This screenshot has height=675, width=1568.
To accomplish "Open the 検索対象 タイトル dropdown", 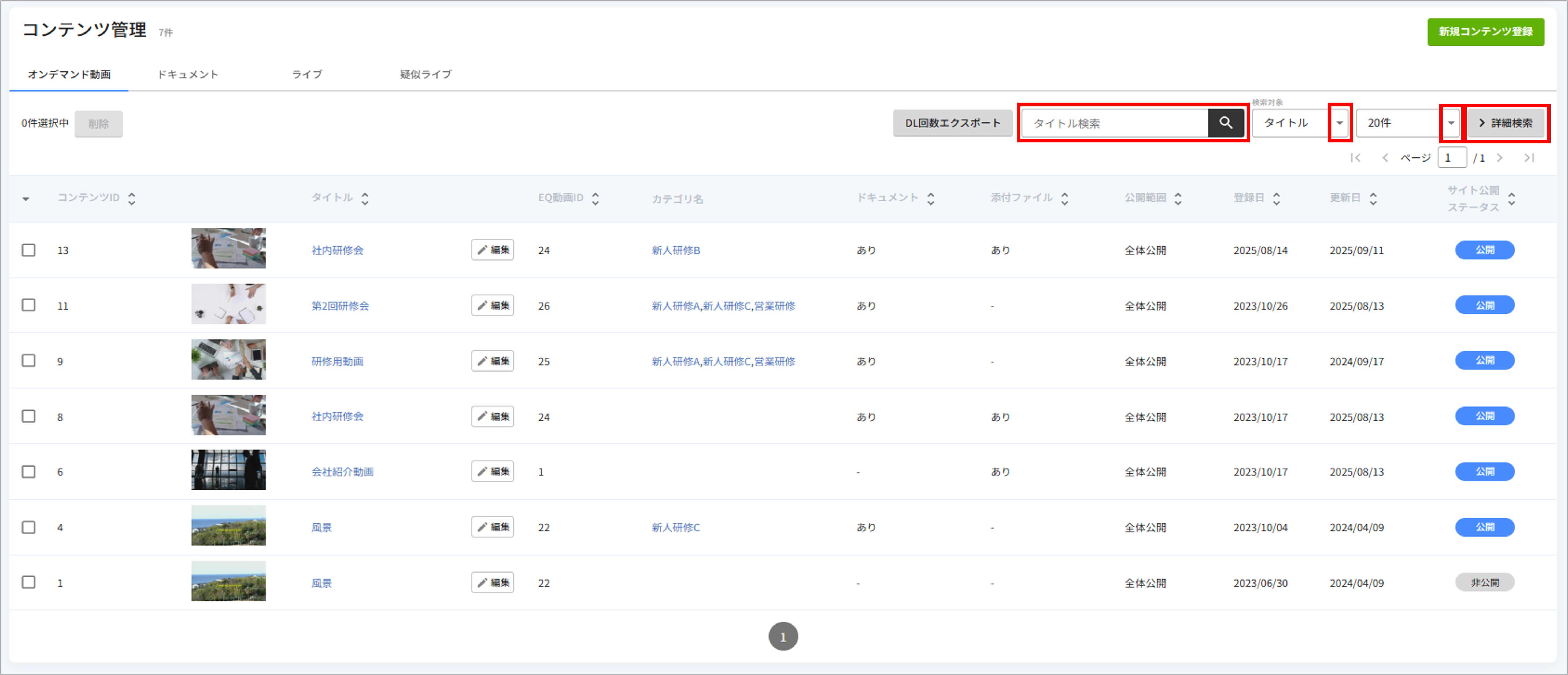I will point(1301,123).
